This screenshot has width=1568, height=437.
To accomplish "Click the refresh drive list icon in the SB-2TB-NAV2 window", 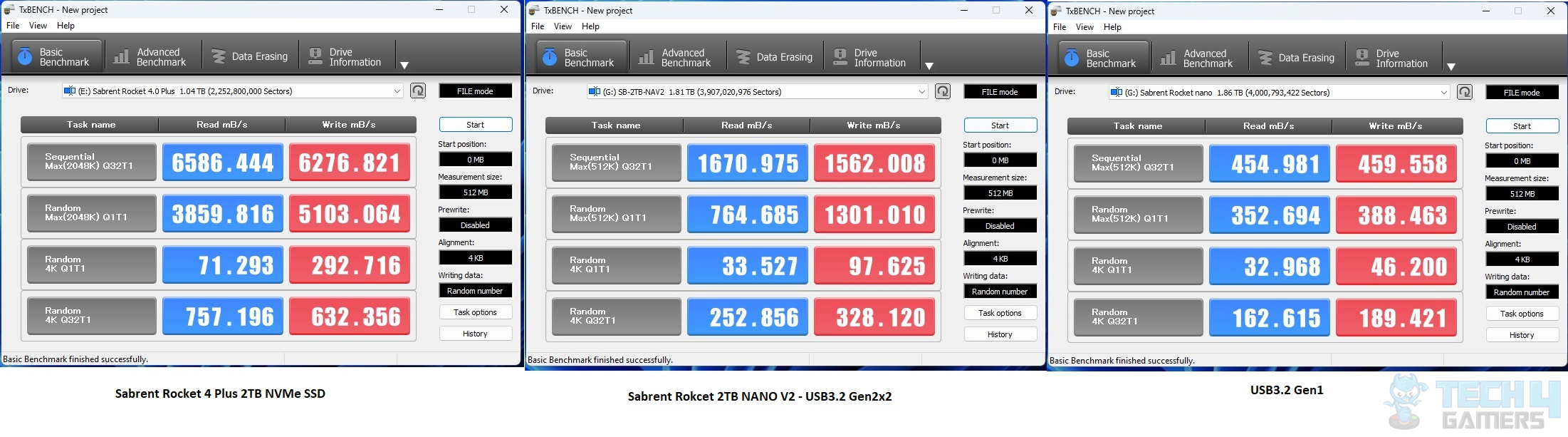I will (x=943, y=91).
